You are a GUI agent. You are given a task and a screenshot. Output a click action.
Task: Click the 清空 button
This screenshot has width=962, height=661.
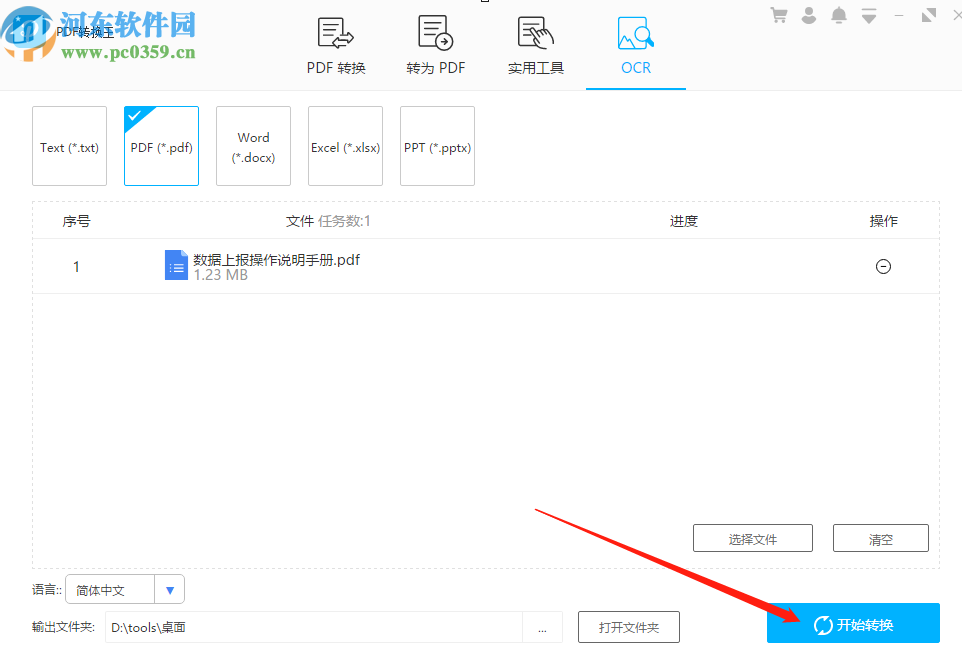[x=880, y=538]
